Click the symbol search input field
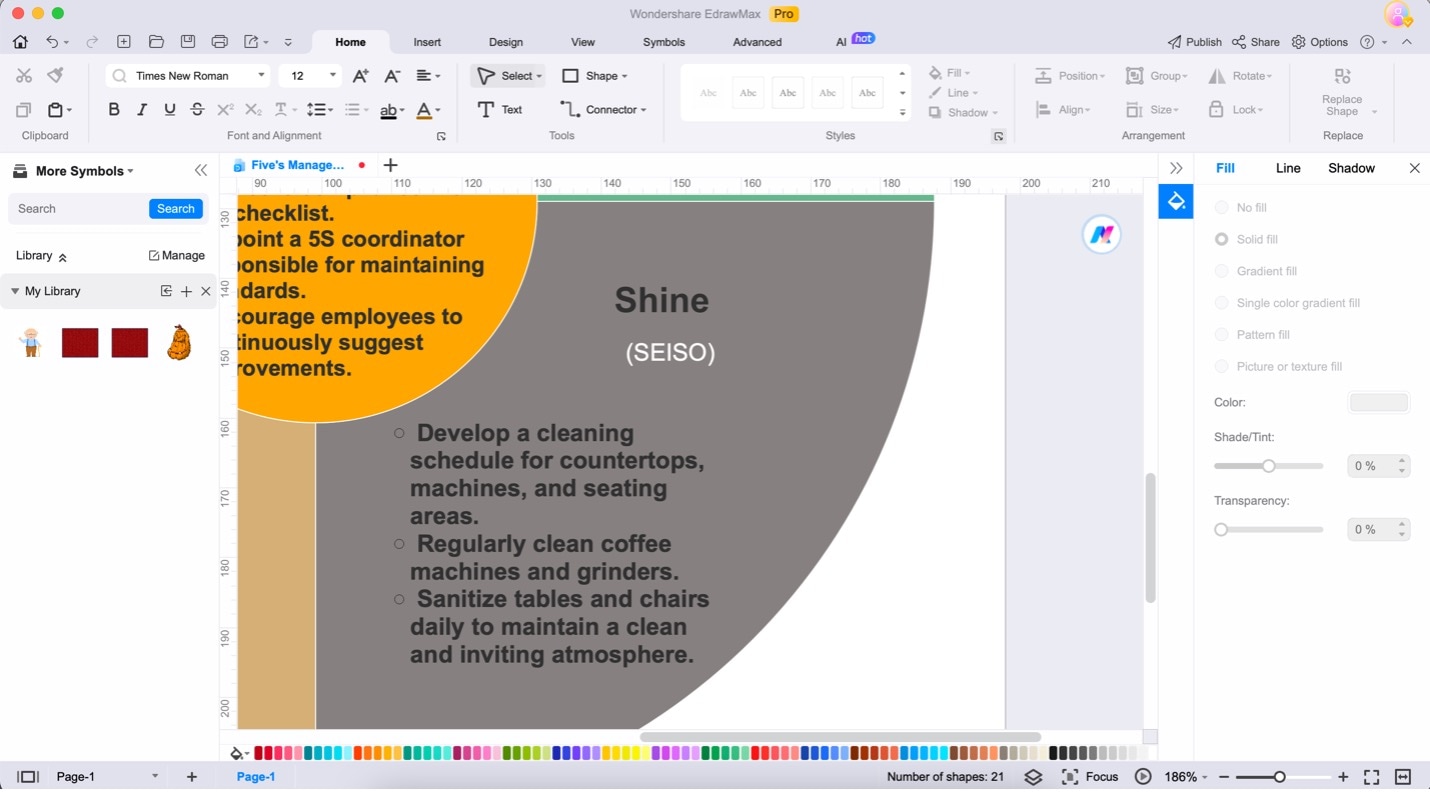 [x=80, y=209]
